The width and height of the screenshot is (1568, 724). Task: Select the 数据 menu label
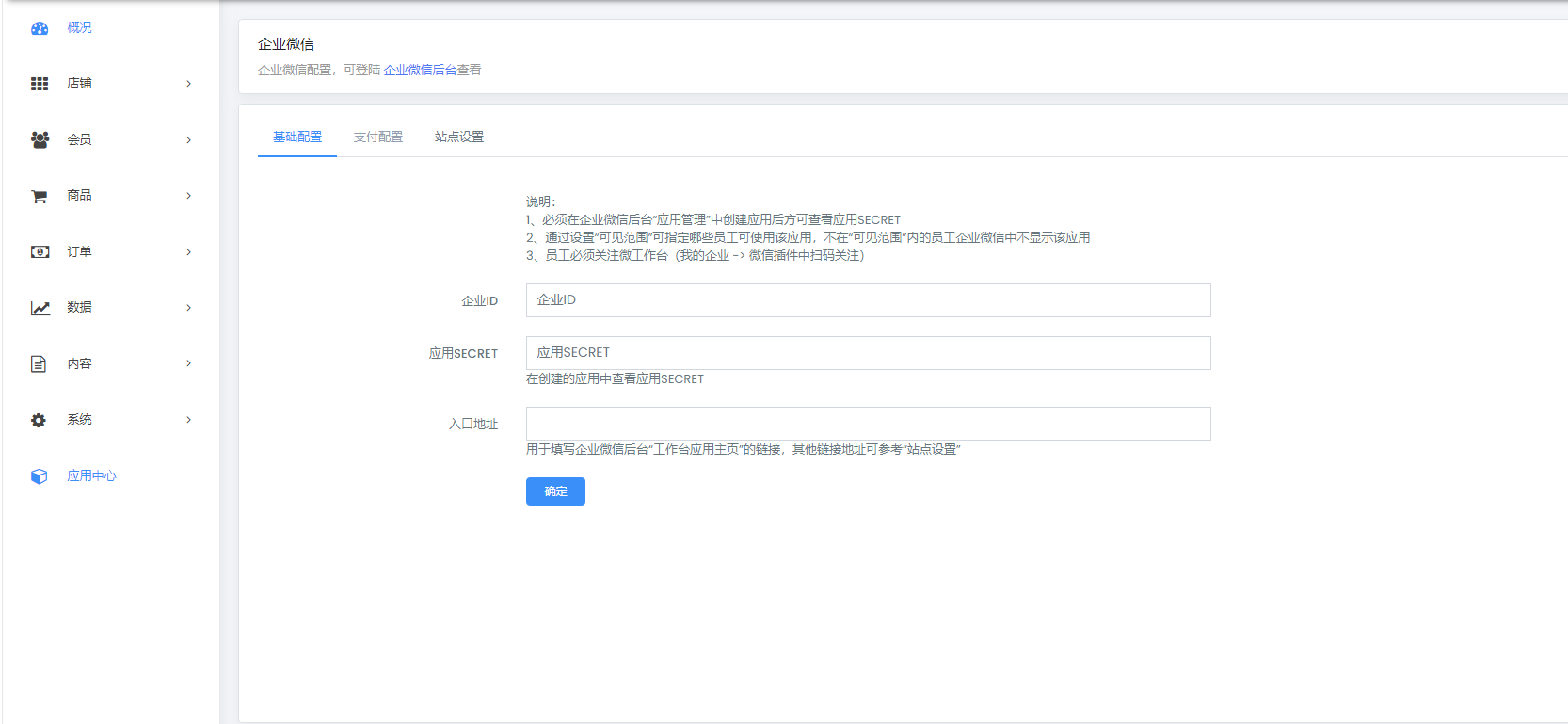pyautogui.click(x=79, y=308)
